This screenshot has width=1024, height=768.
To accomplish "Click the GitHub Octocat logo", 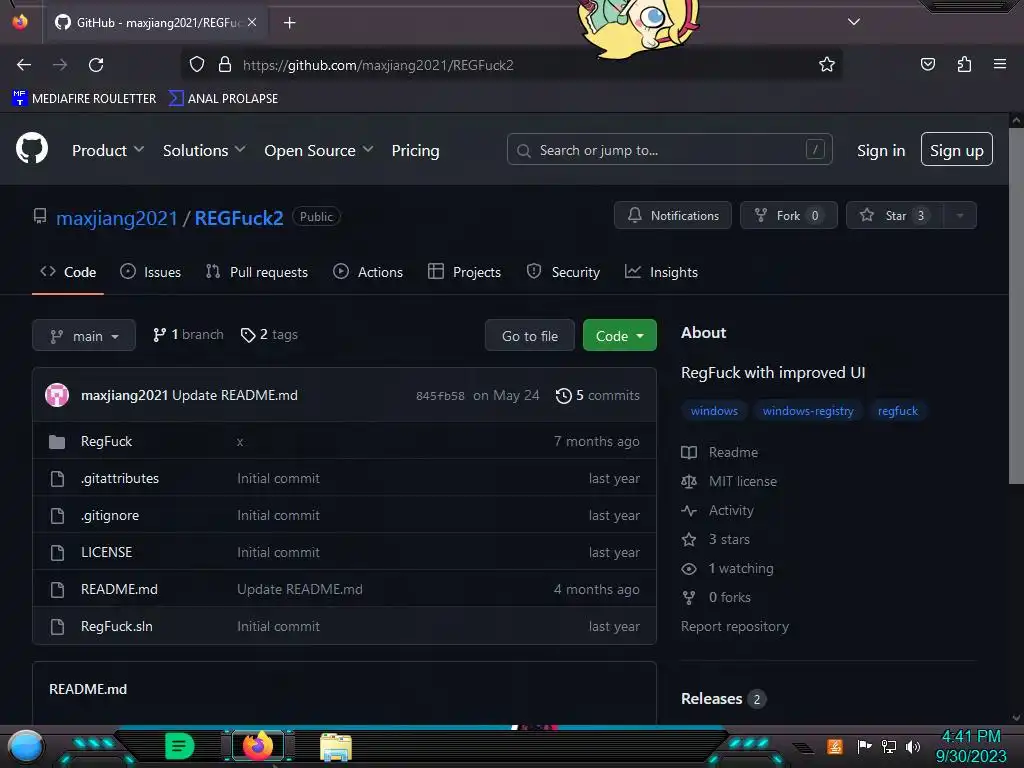I will click(x=32, y=149).
